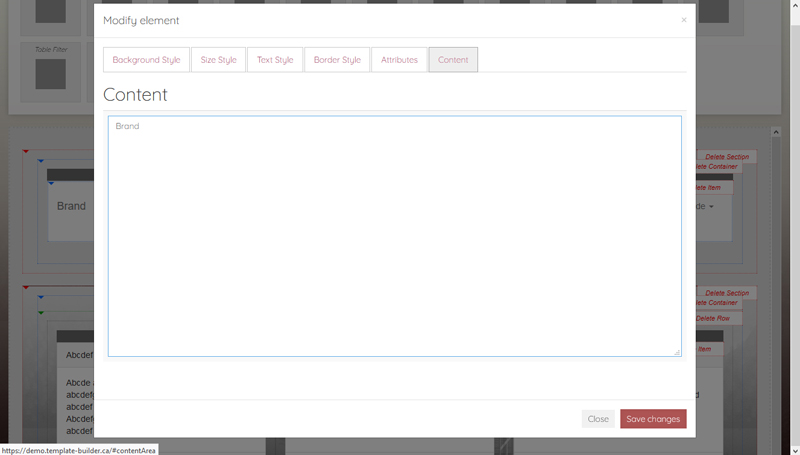Open the Background Style tab
This screenshot has width=800, height=455.
coord(146,60)
